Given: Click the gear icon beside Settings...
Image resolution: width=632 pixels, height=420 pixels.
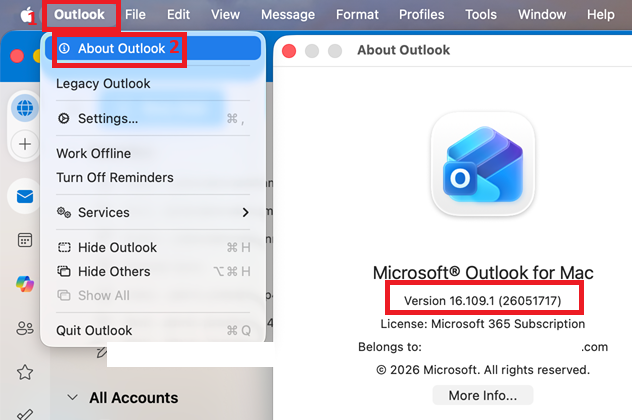Looking at the screenshot, I should tap(64, 119).
